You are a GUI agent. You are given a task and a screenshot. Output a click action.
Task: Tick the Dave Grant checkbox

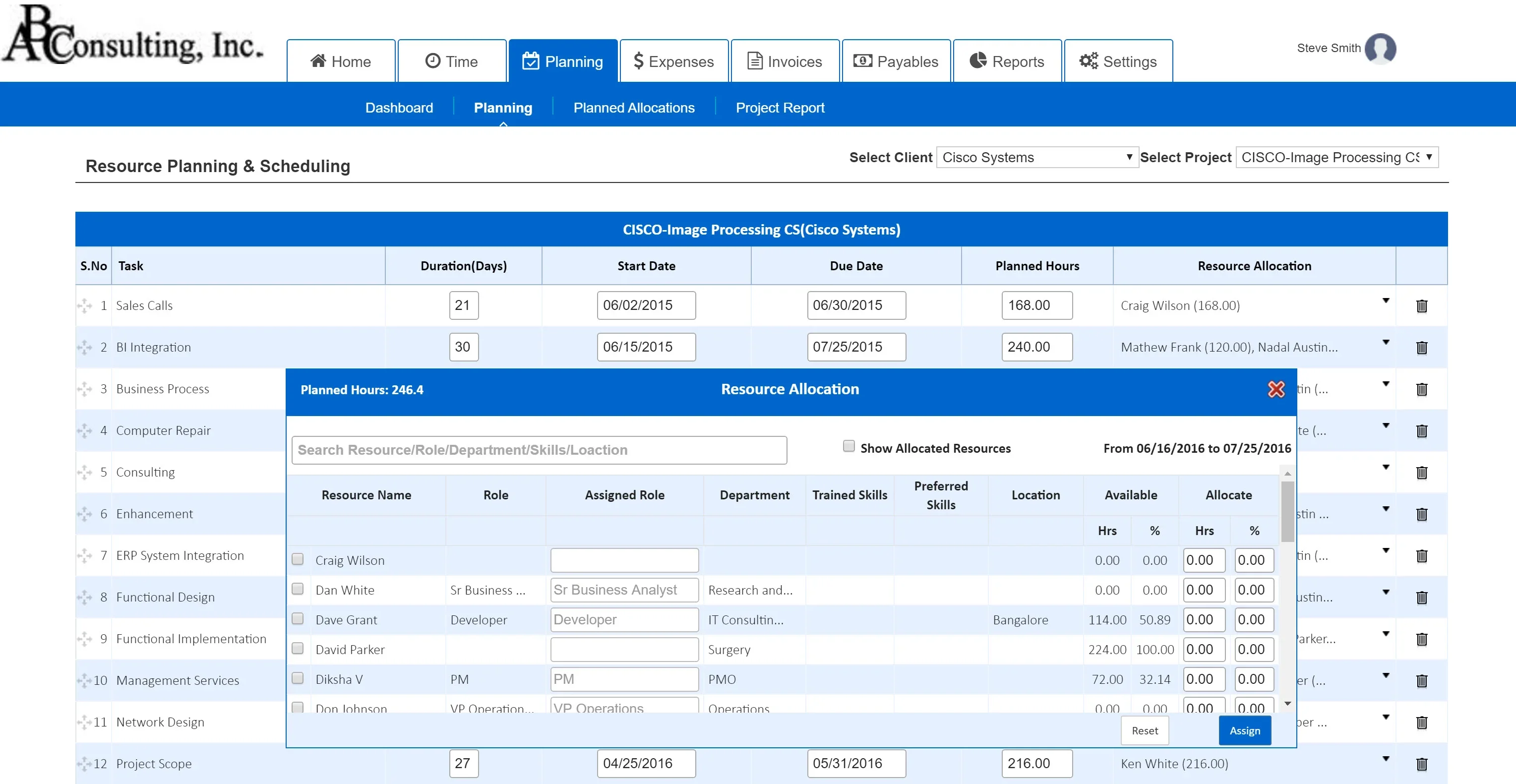[x=298, y=618]
